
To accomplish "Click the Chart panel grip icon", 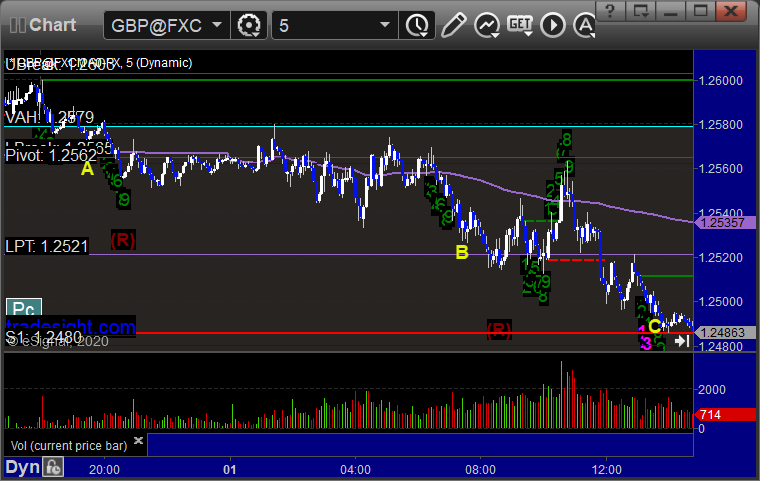I will pyautogui.click(x=17, y=25).
